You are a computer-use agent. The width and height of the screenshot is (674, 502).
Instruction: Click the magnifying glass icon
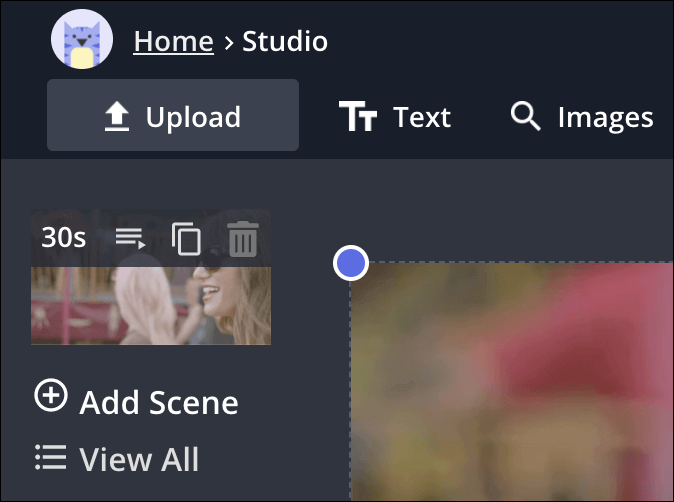point(525,117)
